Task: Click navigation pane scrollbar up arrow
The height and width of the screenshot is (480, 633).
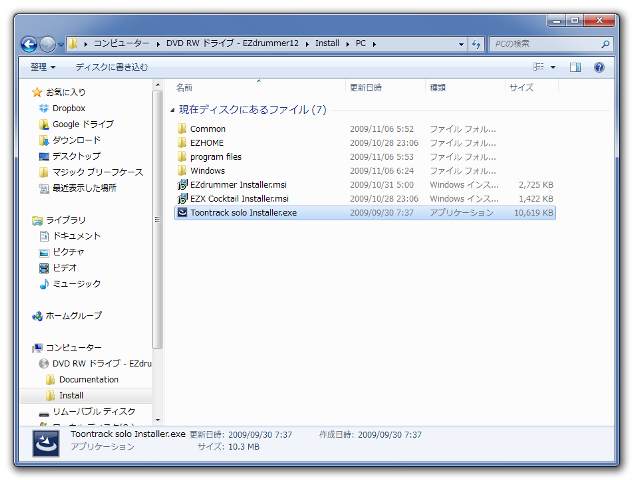Action: pyautogui.click(x=157, y=85)
